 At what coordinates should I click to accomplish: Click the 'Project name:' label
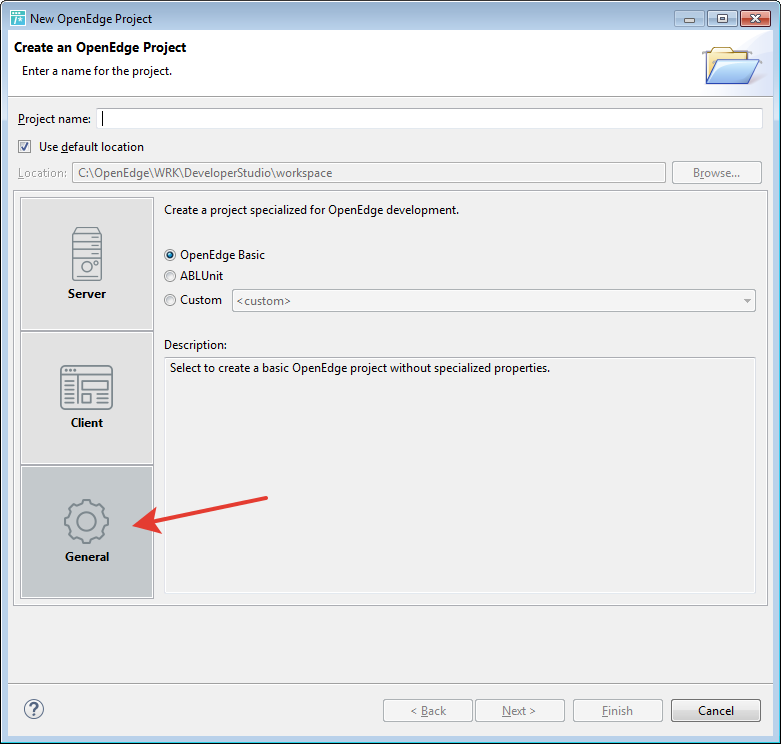tap(54, 119)
